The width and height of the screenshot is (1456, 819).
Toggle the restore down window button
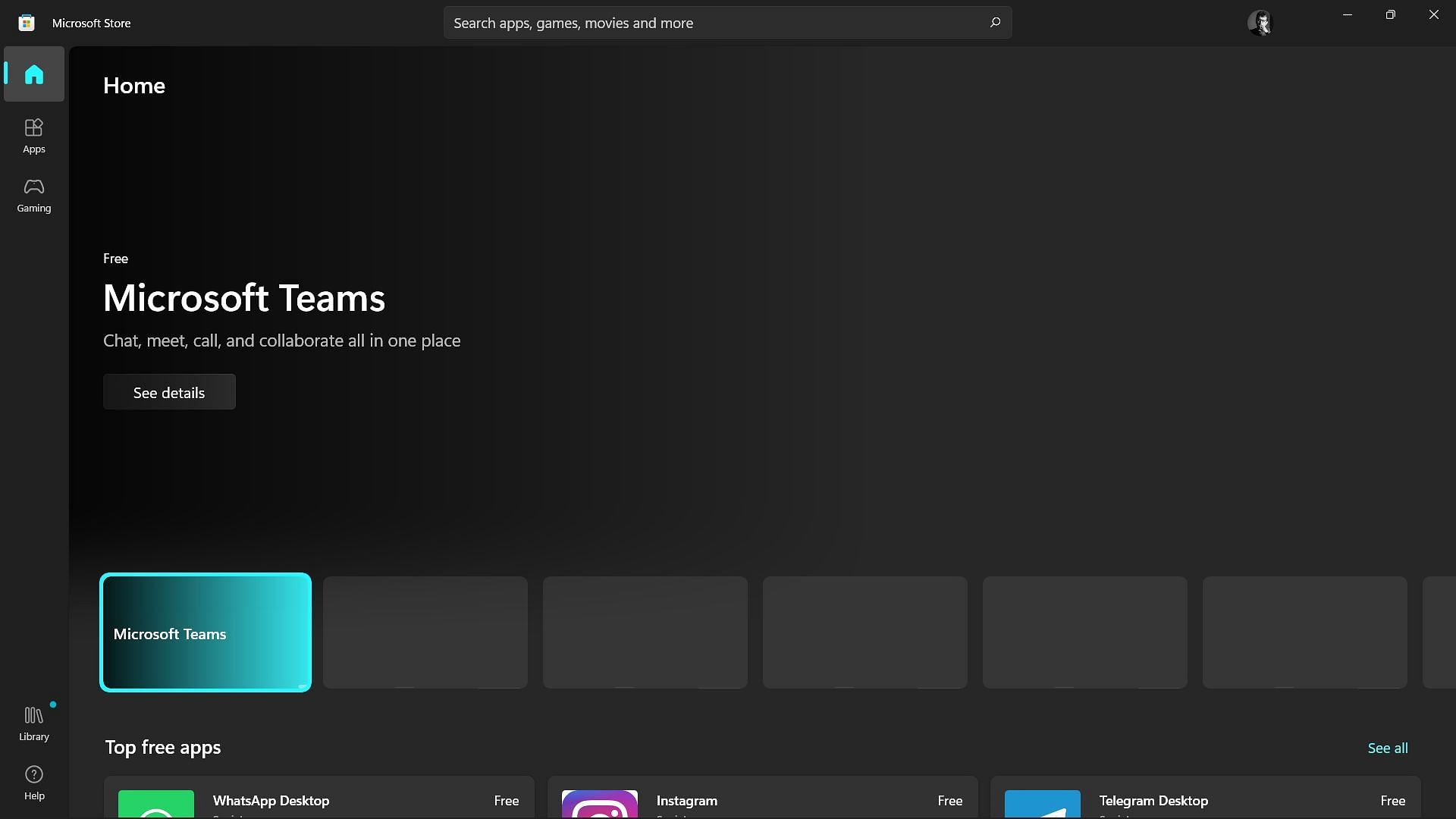pyautogui.click(x=1391, y=15)
